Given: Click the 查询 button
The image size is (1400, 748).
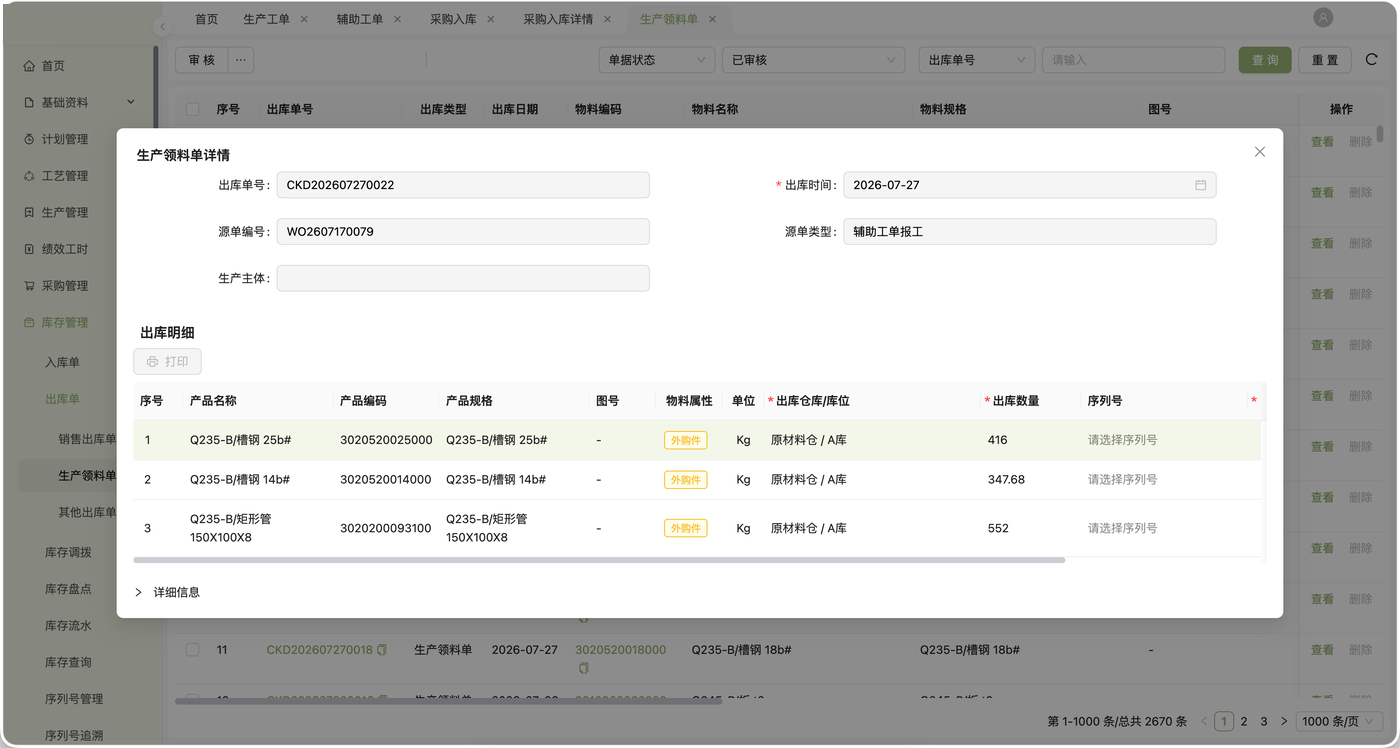Looking at the screenshot, I should tap(1265, 60).
